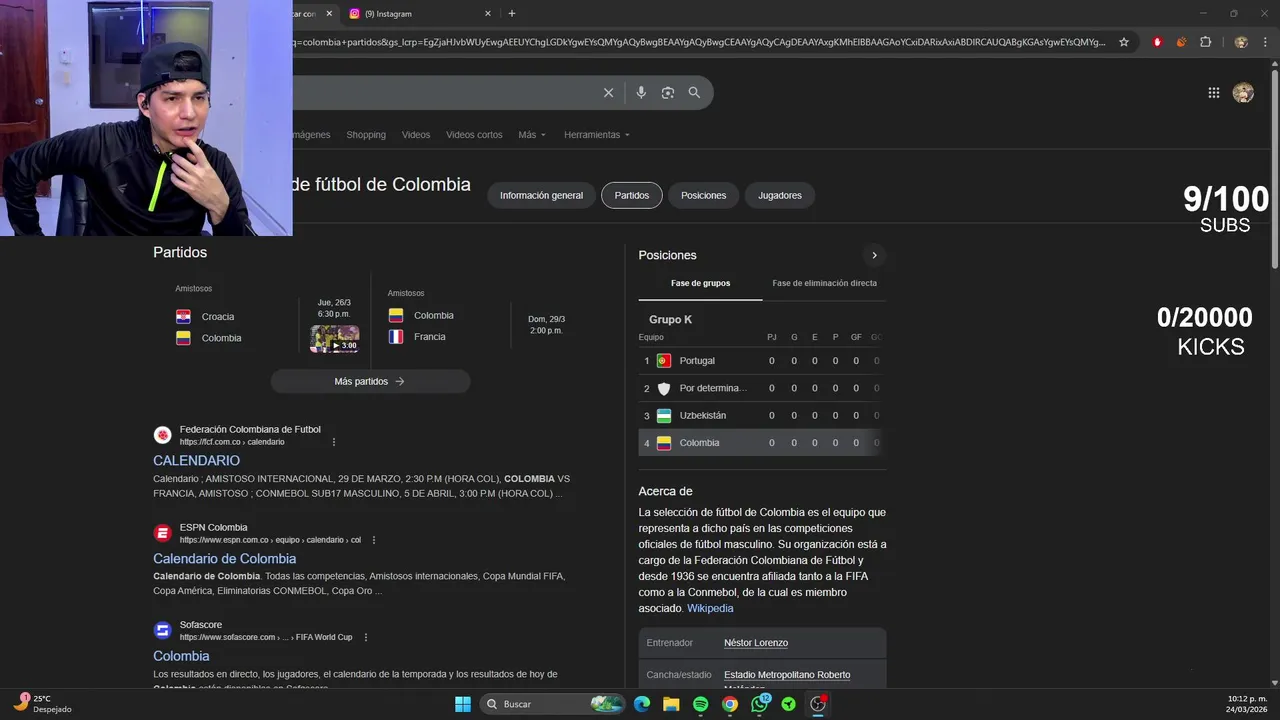Open the Google apps grid
The width and height of the screenshot is (1280, 720).
tap(1213, 93)
